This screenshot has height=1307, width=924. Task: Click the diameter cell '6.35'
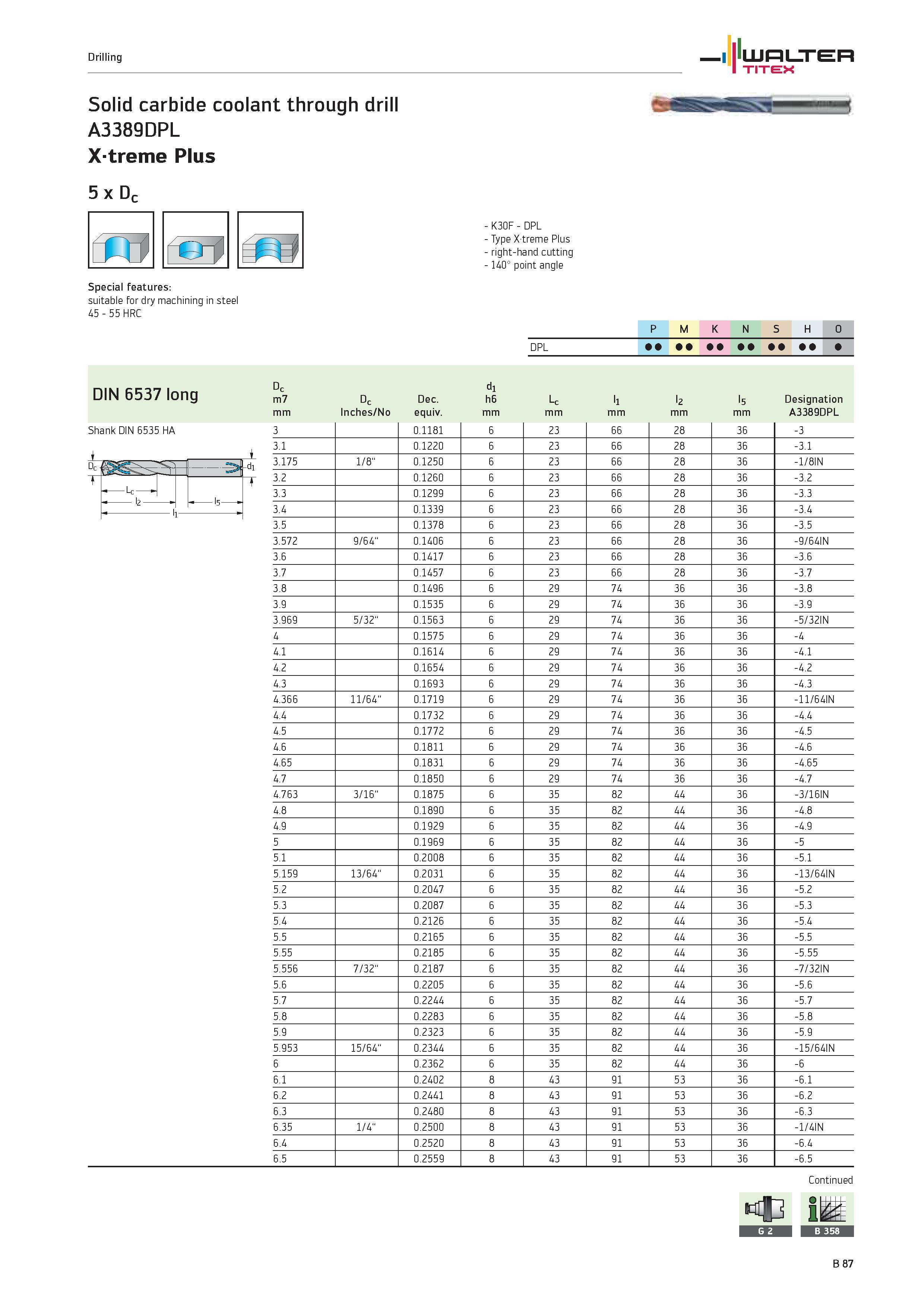tap(282, 1127)
